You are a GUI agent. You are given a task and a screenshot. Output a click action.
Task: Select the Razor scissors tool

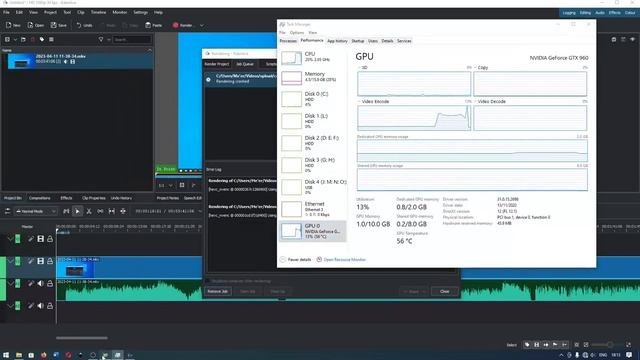[89, 211]
